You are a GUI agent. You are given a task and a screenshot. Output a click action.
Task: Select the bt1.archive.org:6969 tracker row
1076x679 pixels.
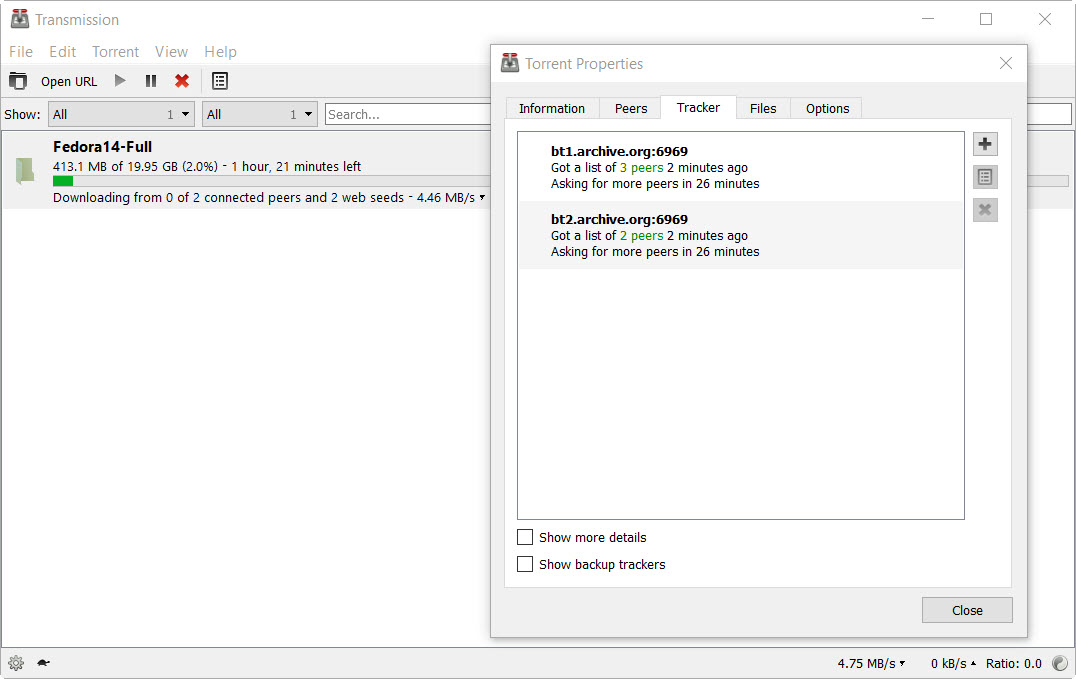point(740,167)
